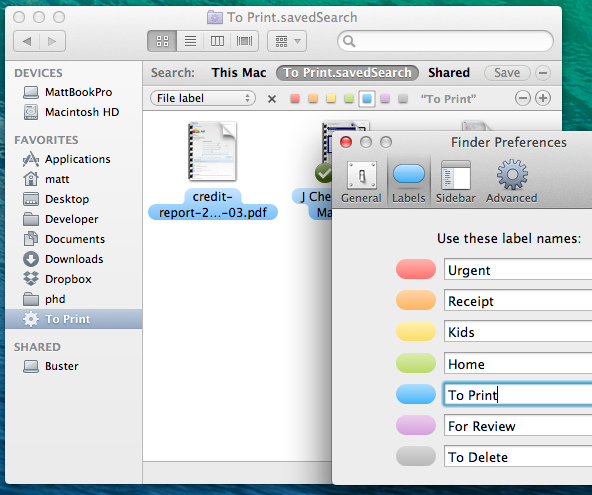Remove the File label criteria row
This screenshot has width=592, height=495.
[523, 98]
